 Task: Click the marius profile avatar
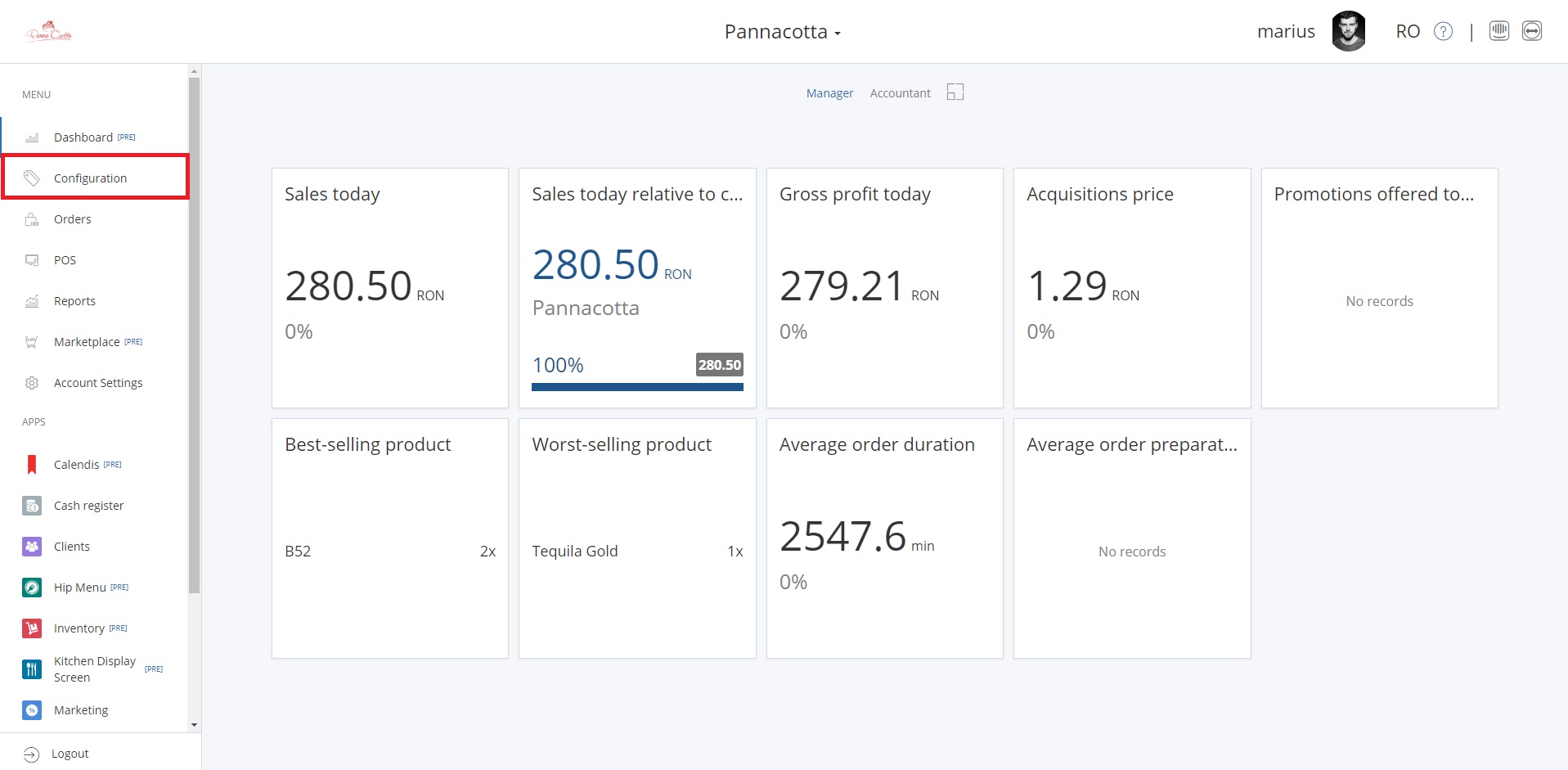click(x=1348, y=31)
